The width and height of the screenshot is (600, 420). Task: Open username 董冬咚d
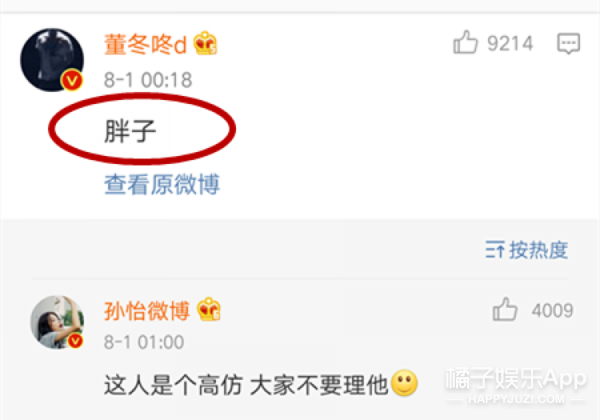[145, 44]
